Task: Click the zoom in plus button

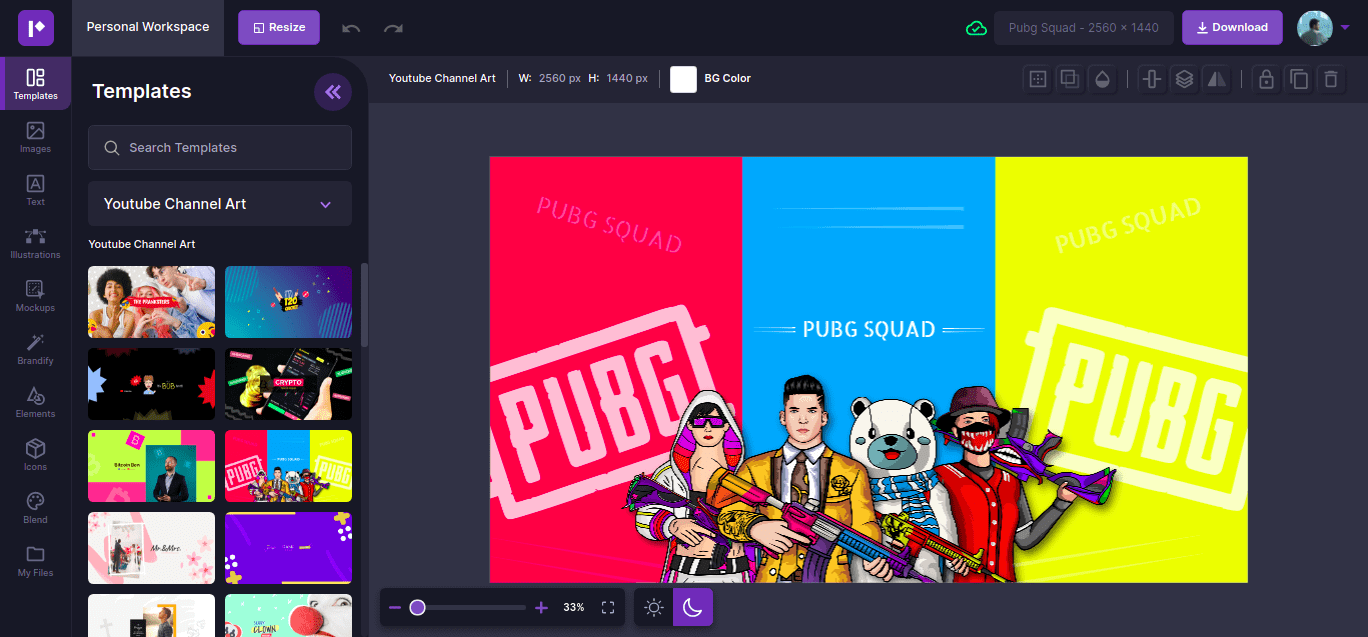Action: coord(542,608)
